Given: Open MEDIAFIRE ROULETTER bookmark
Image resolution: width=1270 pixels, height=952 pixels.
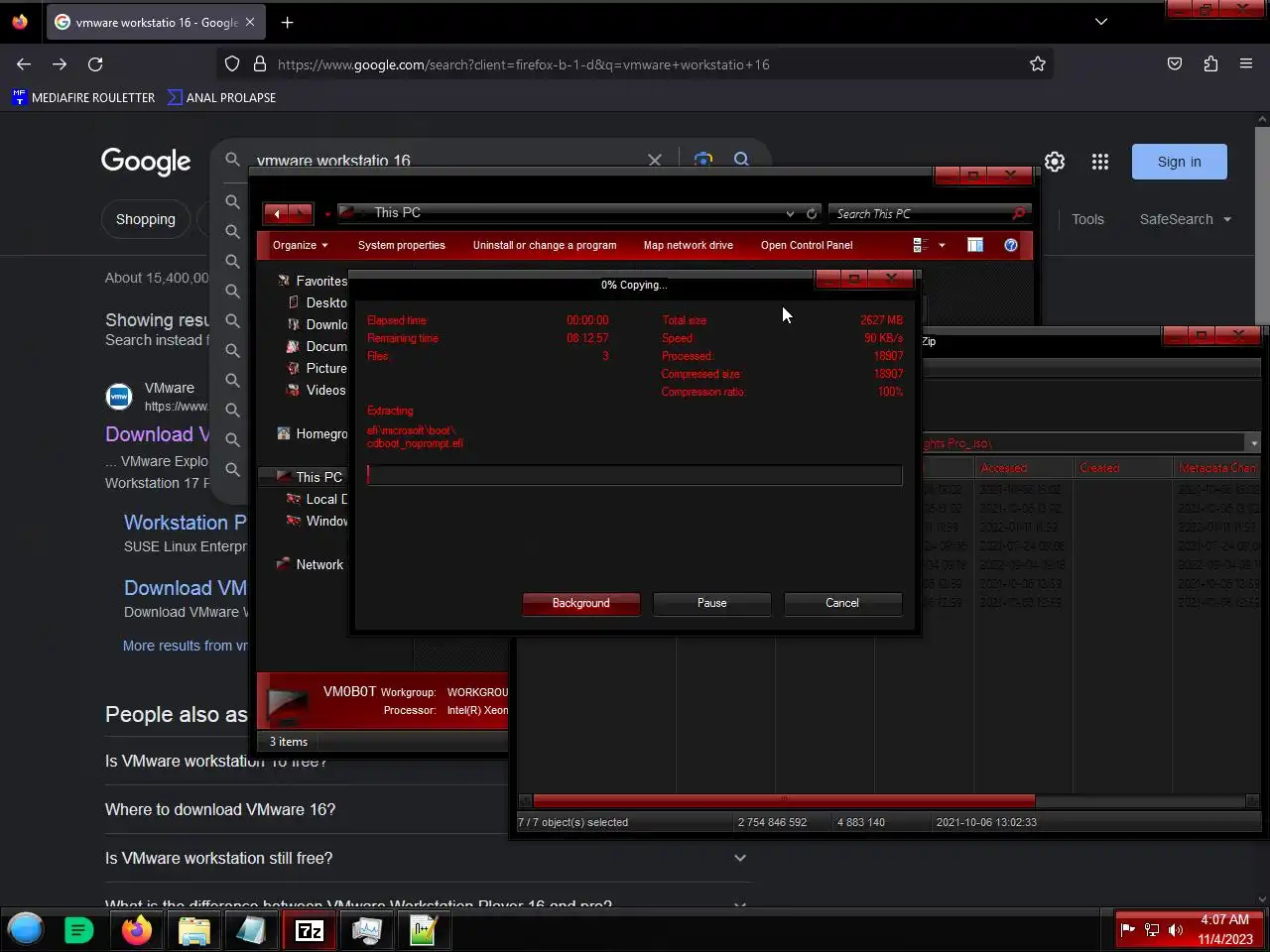Looking at the screenshot, I should 84,97.
